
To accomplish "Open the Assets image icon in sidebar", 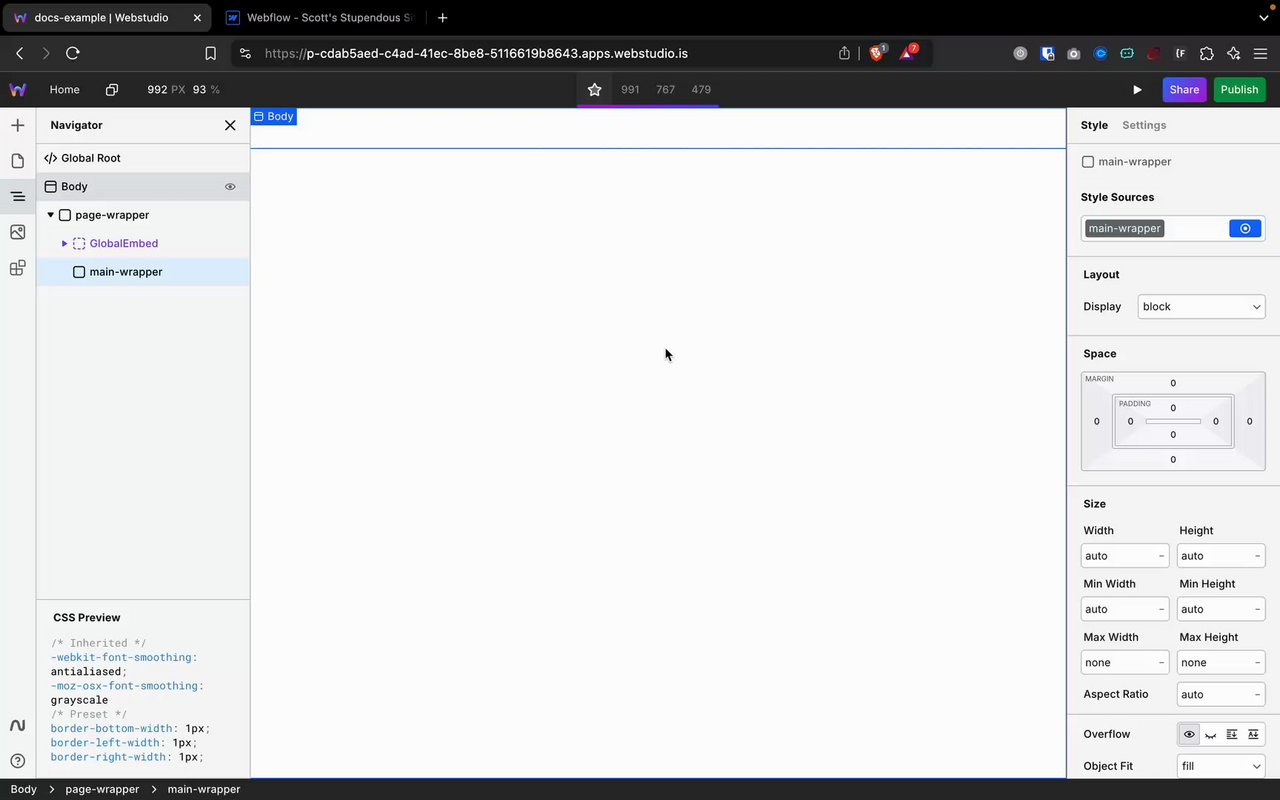I will tap(17, 232).
